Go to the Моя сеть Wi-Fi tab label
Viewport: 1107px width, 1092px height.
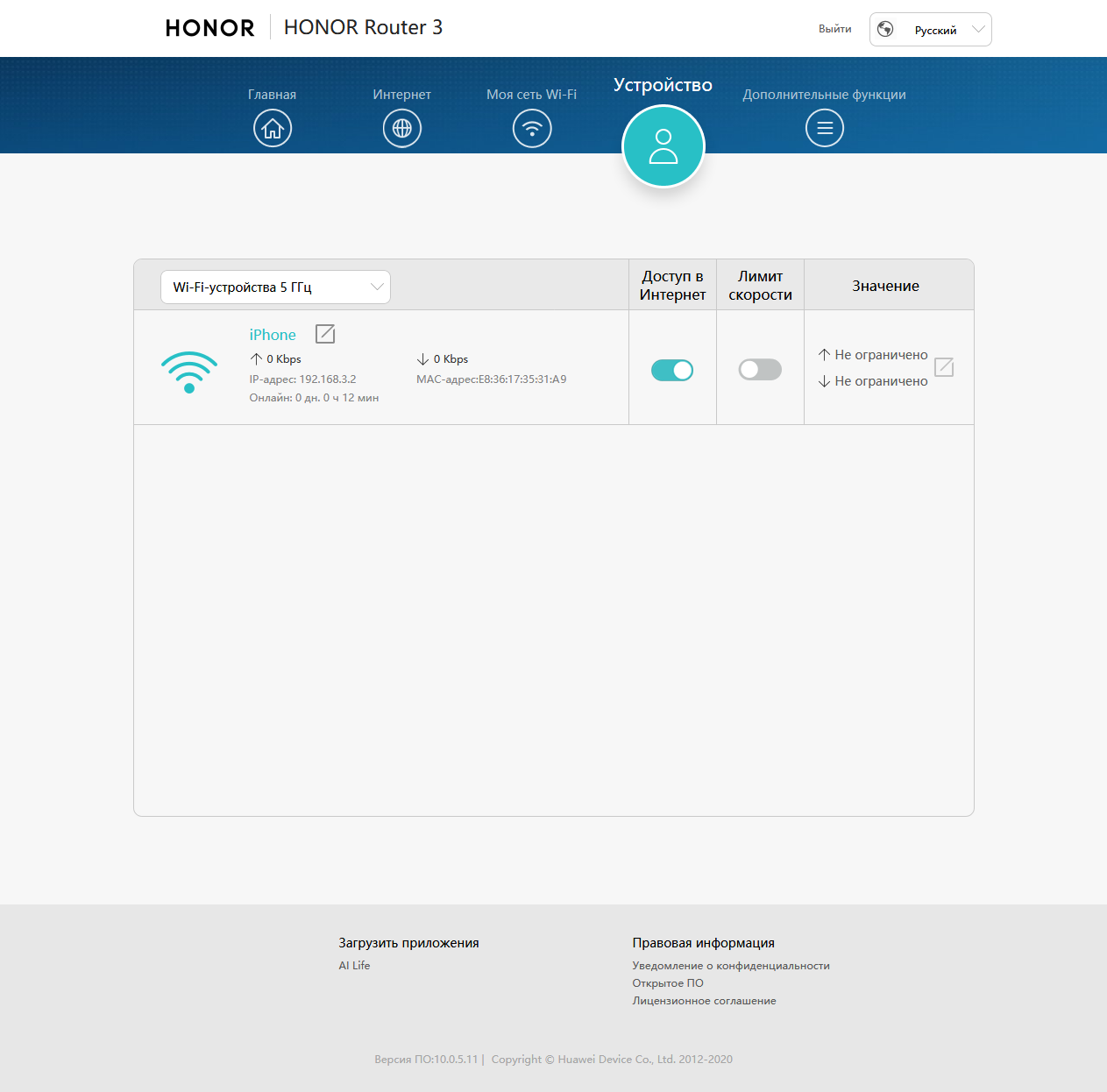532,95
